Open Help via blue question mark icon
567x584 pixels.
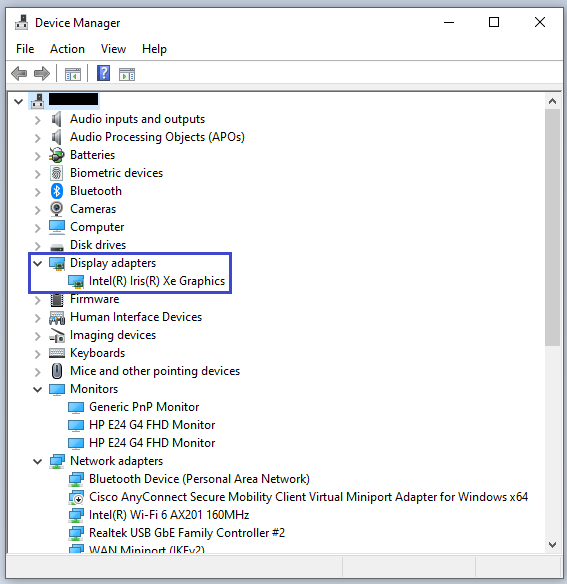104,73
